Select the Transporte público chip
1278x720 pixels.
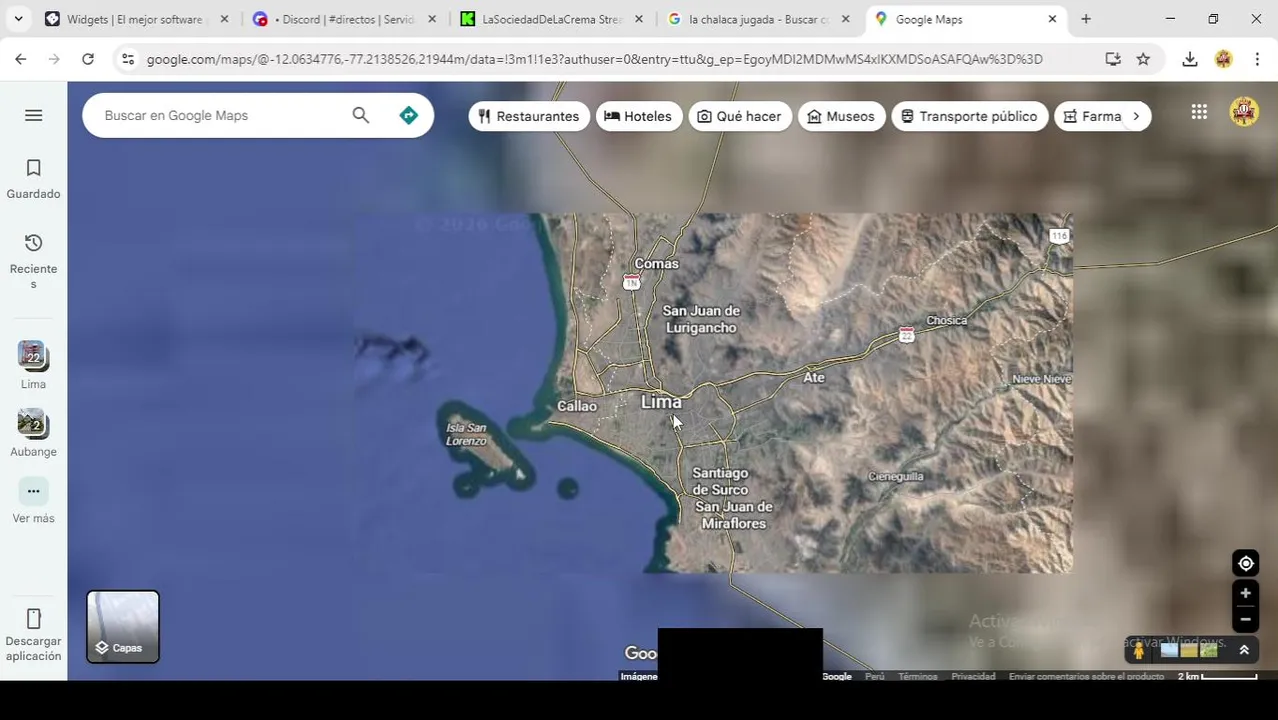click(968, 116)
